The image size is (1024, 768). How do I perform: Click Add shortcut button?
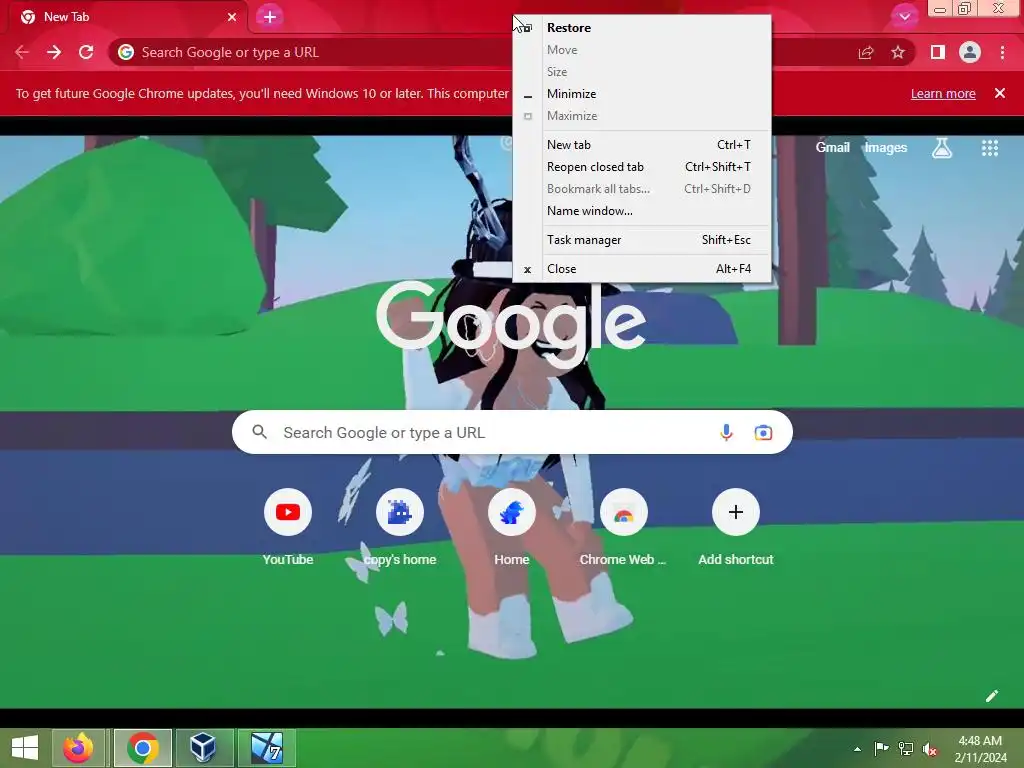(x=736, y=526)
